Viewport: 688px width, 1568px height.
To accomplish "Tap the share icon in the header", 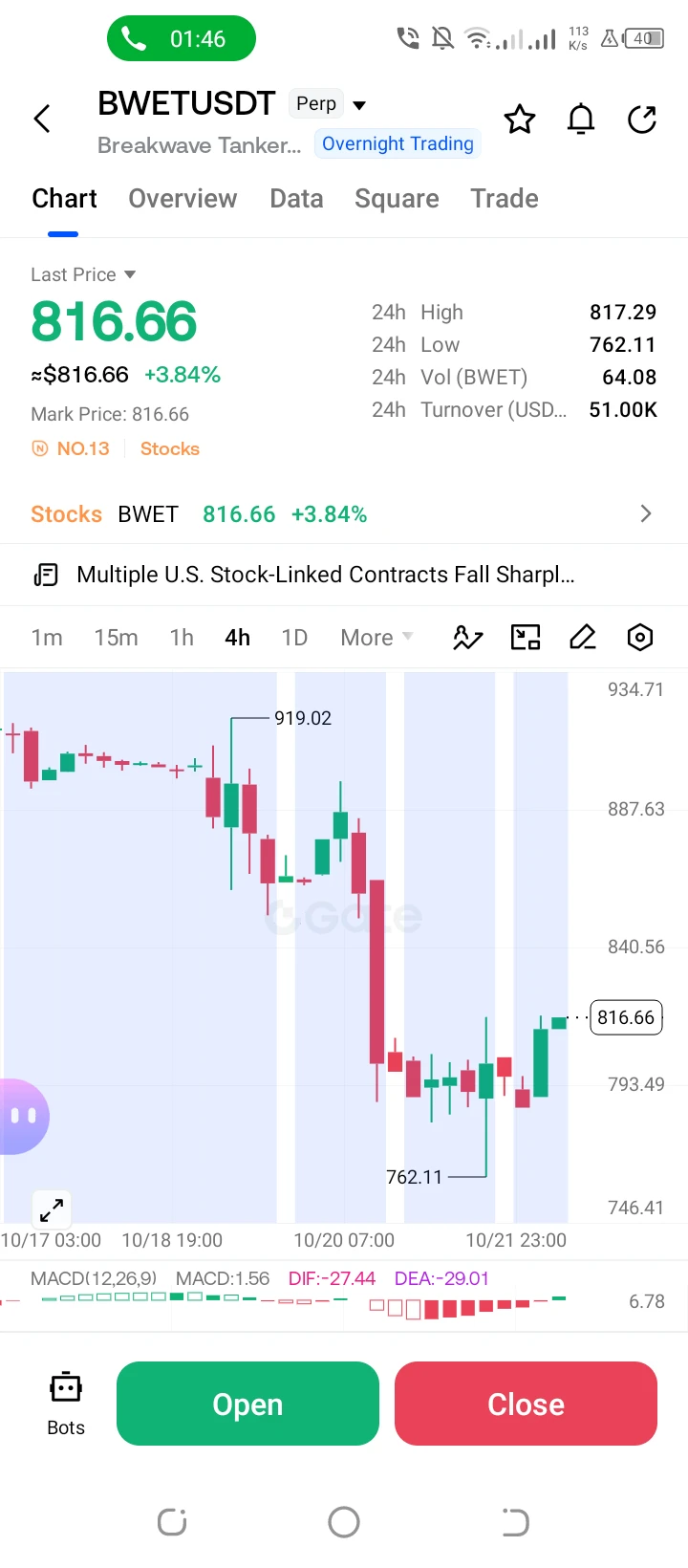I will tap(642, 120).
